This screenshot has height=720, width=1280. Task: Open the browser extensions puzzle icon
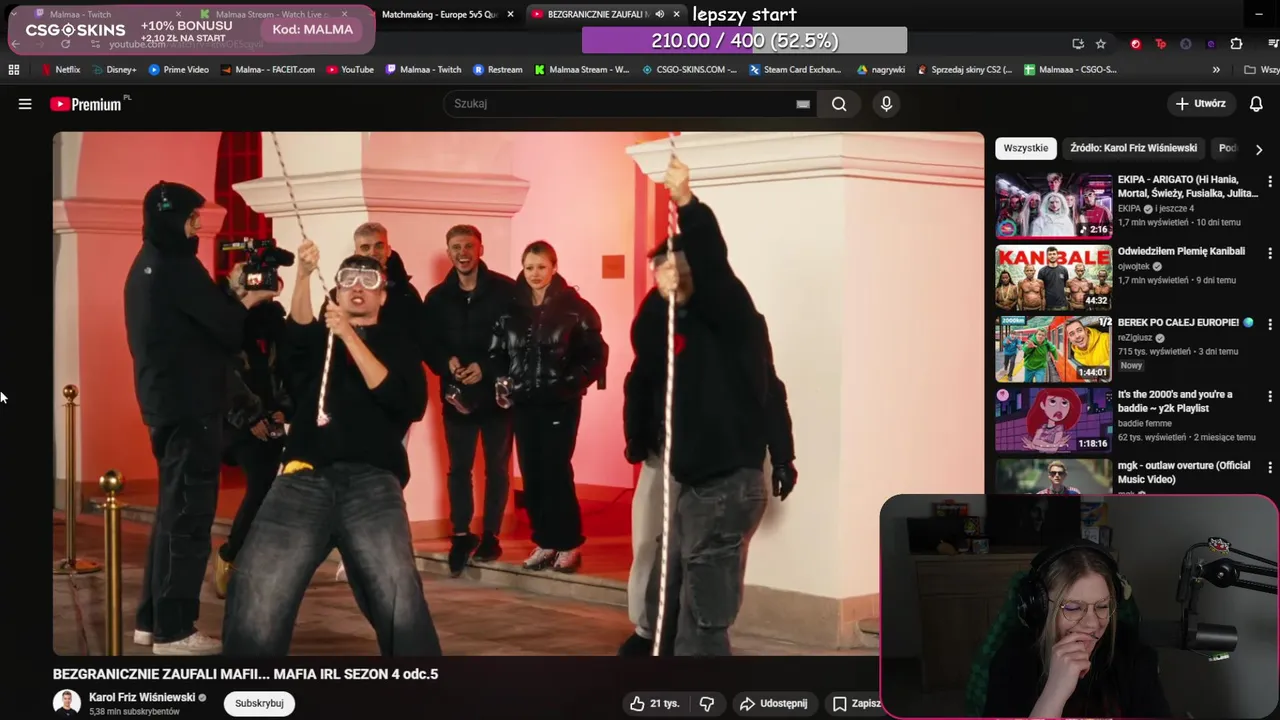point(1236,44)
